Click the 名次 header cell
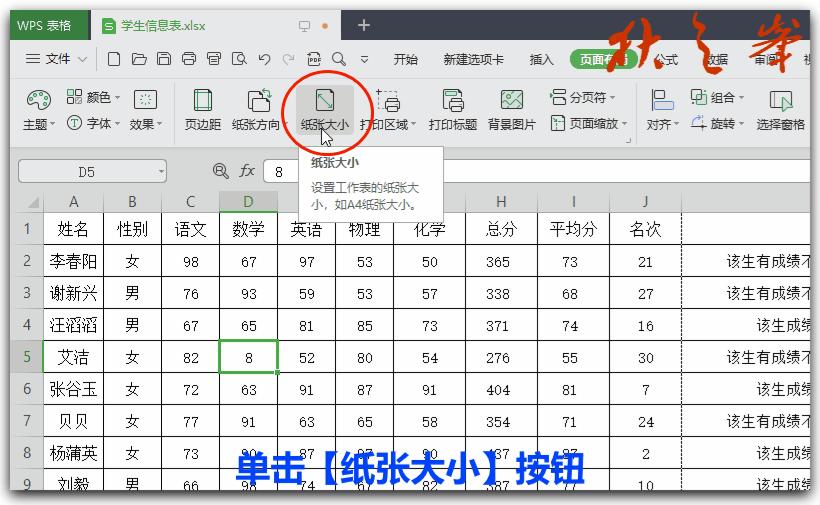The width and height of the screenshot is (820, 505). tap(645, 229)
